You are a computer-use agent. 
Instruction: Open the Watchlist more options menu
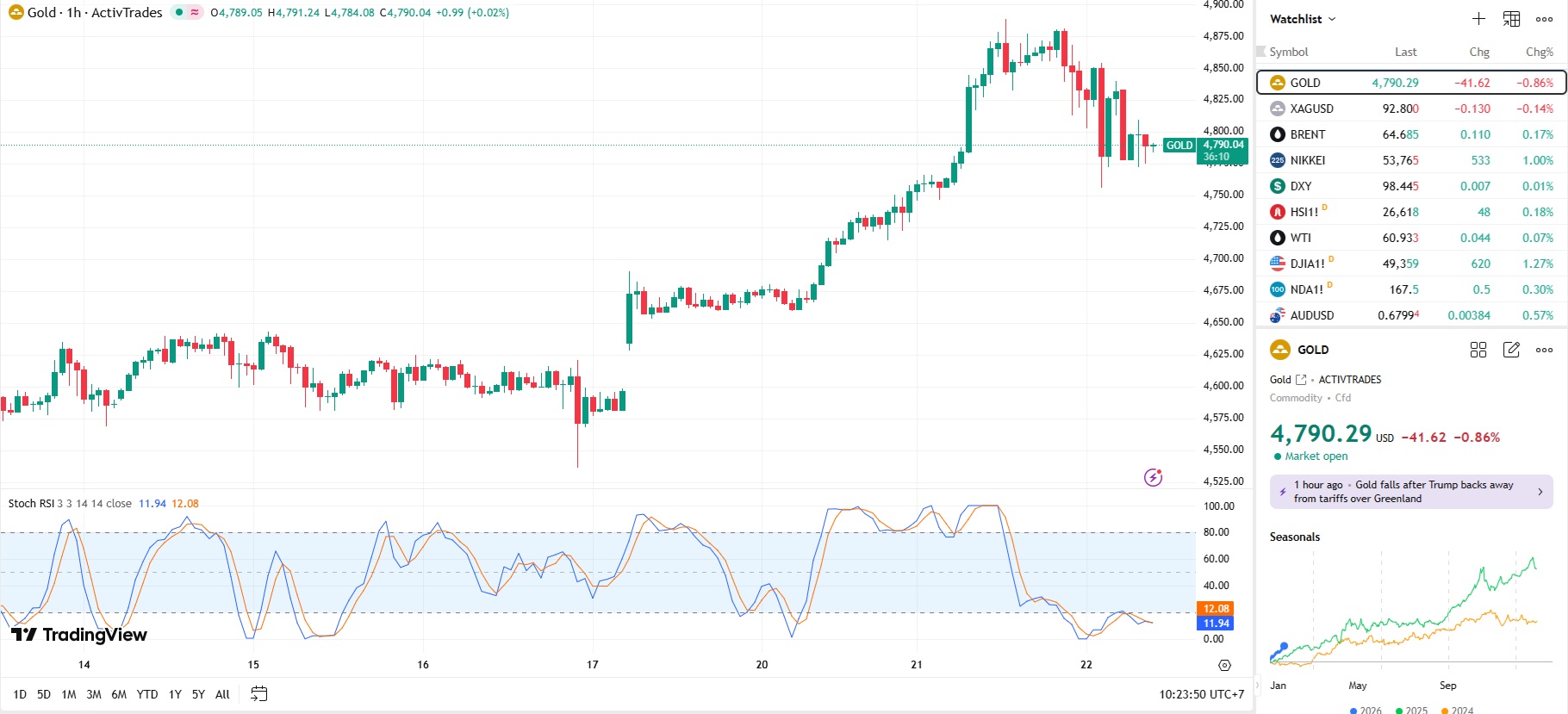1544,19
